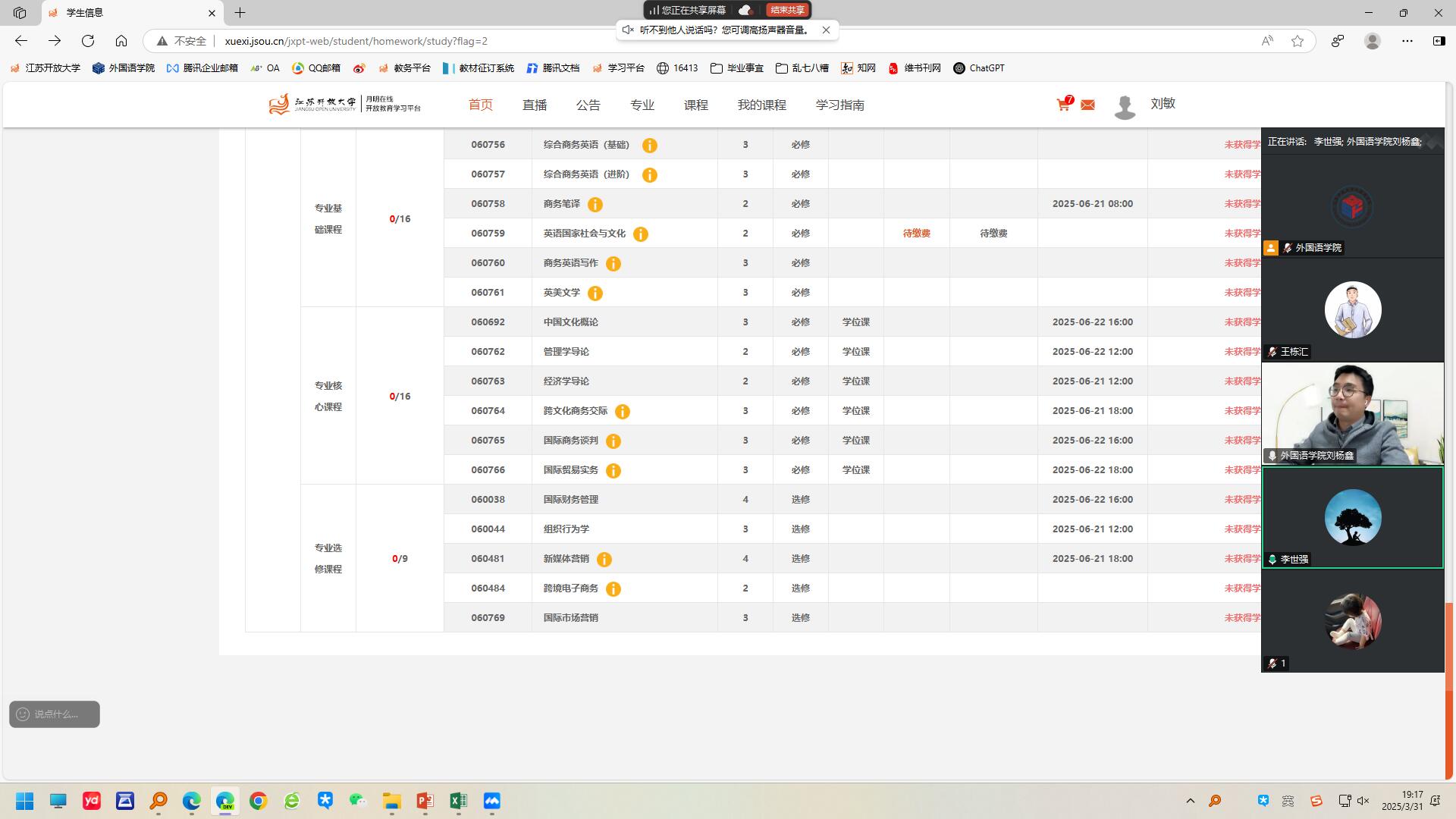1456x819 pixels.
Task: Open Excel from the taskbar
Action: [x=458, y=801]
